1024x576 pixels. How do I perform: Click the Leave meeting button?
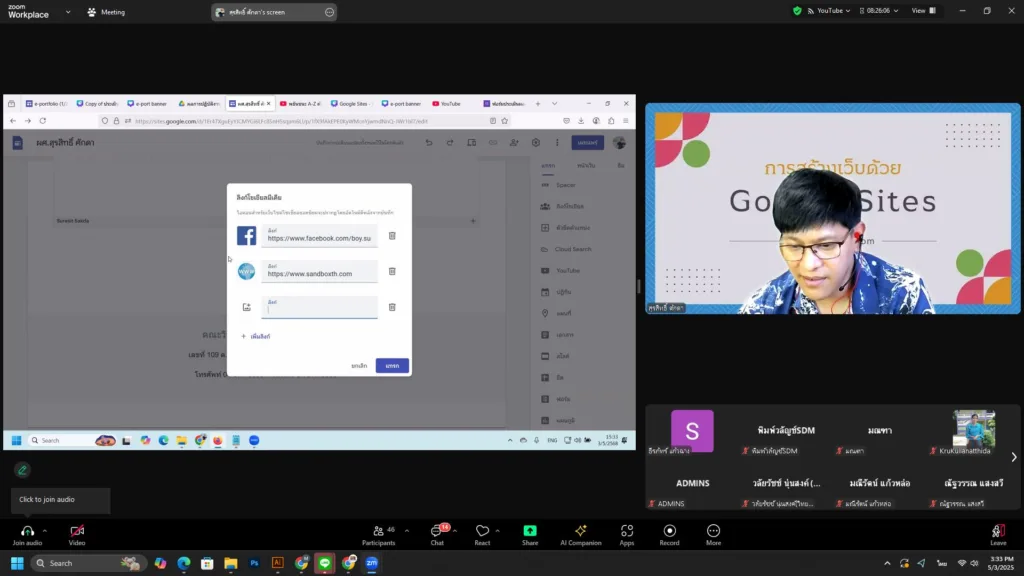point(997,533)
